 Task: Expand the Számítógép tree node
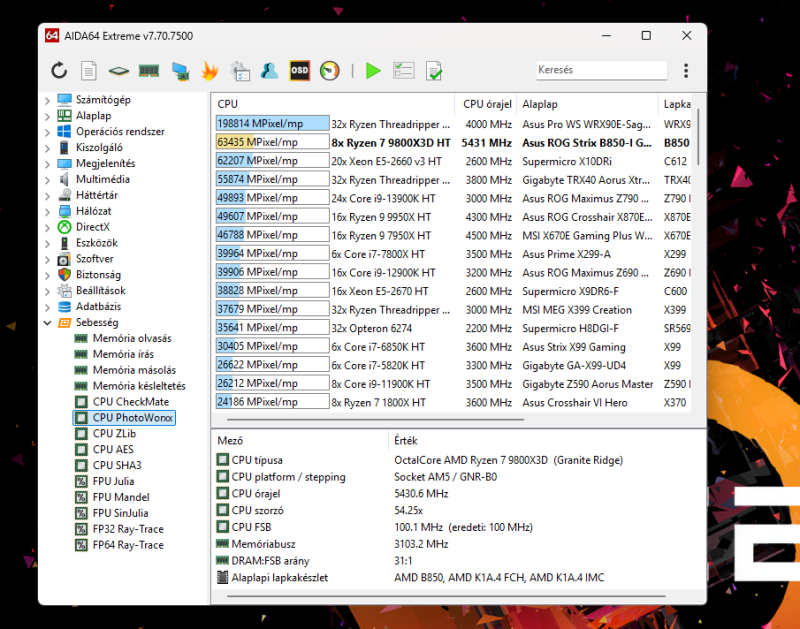(x=47, y=100)
